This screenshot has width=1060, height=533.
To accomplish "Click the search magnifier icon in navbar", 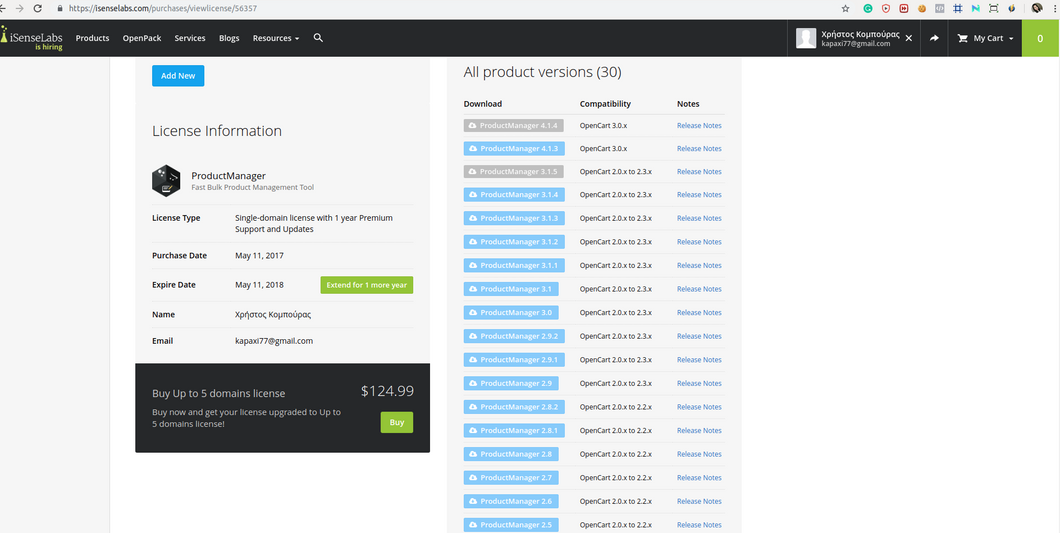I will pos(318,38).
